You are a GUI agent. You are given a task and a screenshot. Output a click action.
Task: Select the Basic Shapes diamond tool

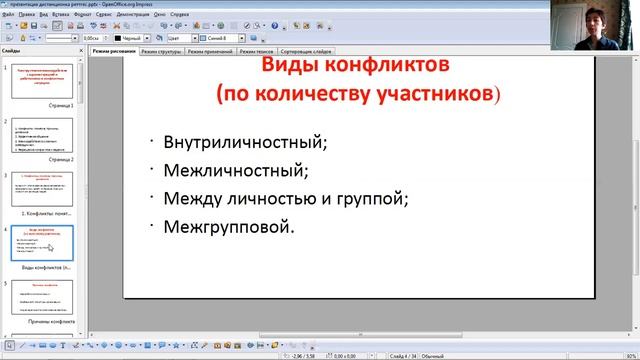pos(104,345)
